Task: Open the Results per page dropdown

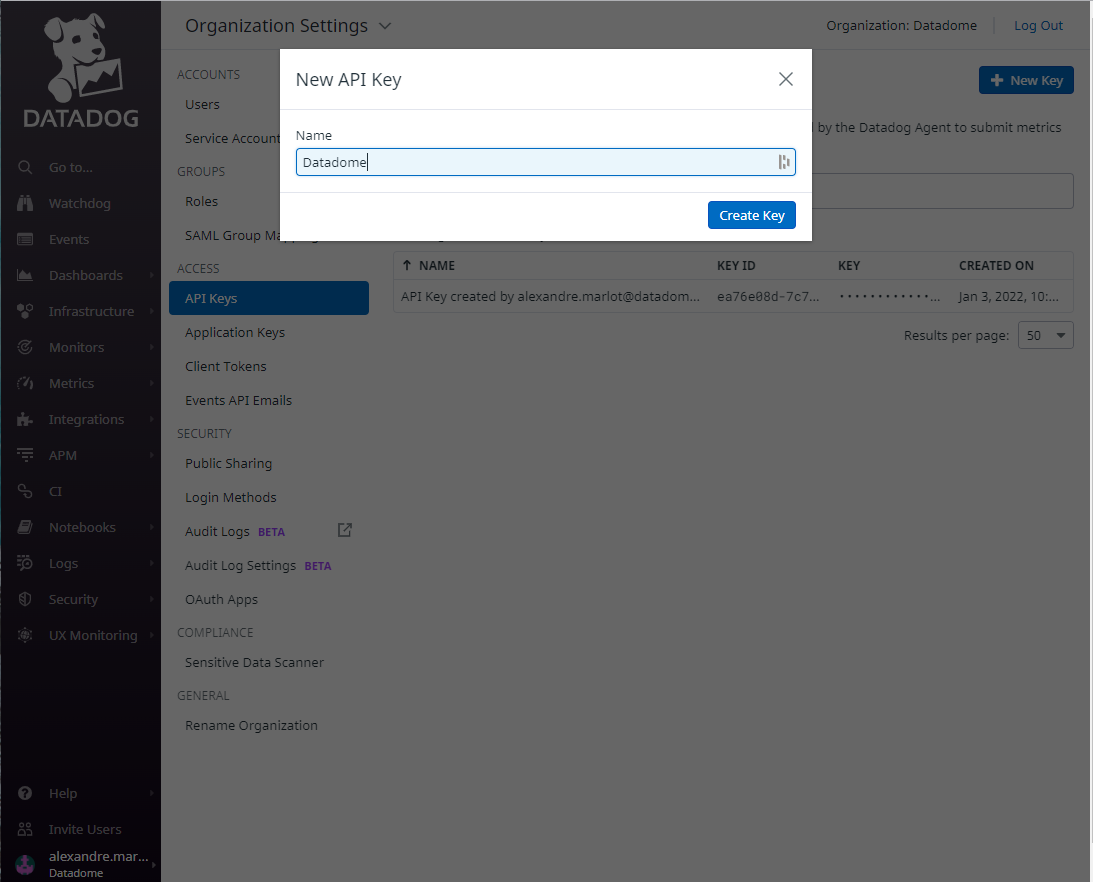Action: click(1046, 335)
